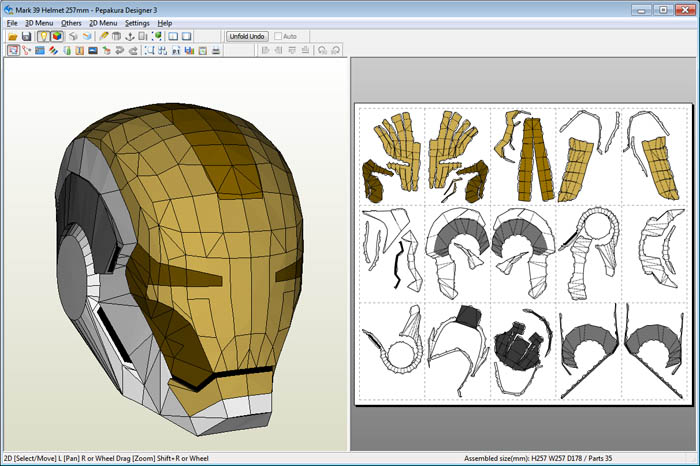
Task: Click the grayed align-top icon
Action: 292,50
